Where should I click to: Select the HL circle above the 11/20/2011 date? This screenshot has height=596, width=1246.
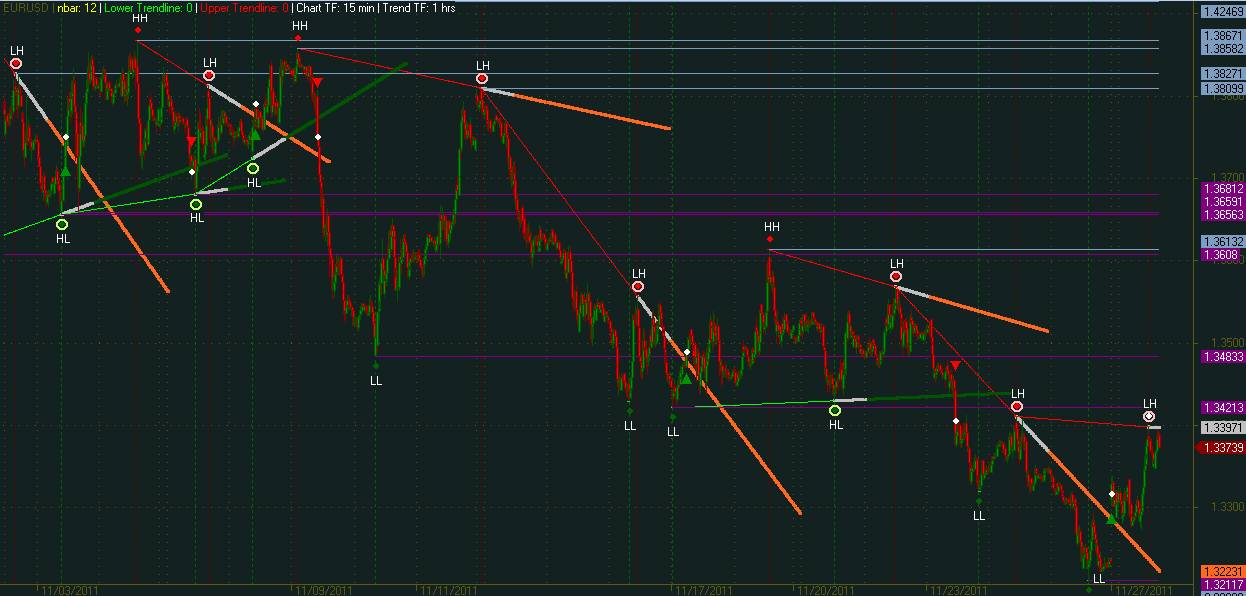click(835, 409)
